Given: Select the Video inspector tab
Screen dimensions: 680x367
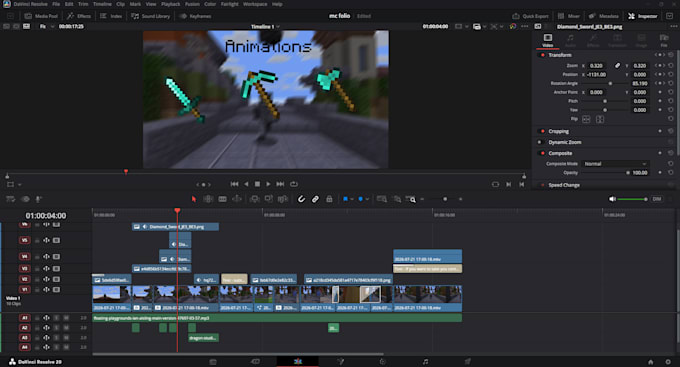Looking at the screenshot, I should click(548, 40).
